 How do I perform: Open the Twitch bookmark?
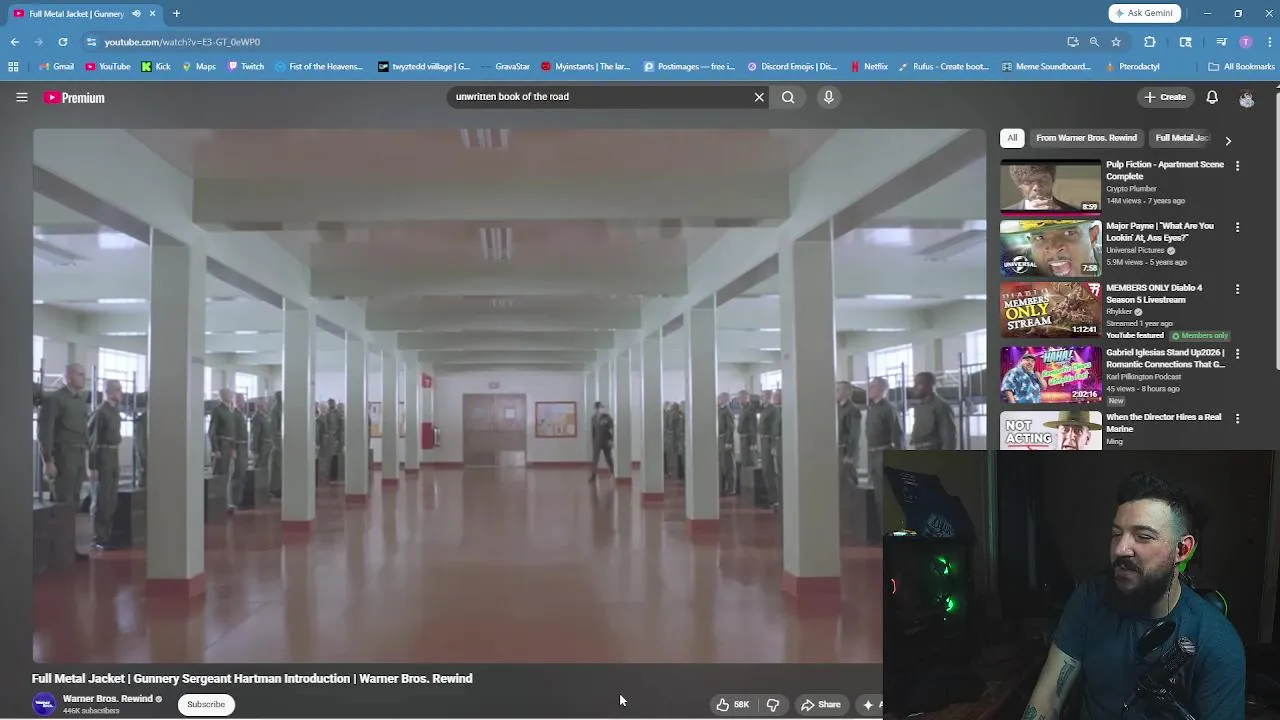[246, 67]
